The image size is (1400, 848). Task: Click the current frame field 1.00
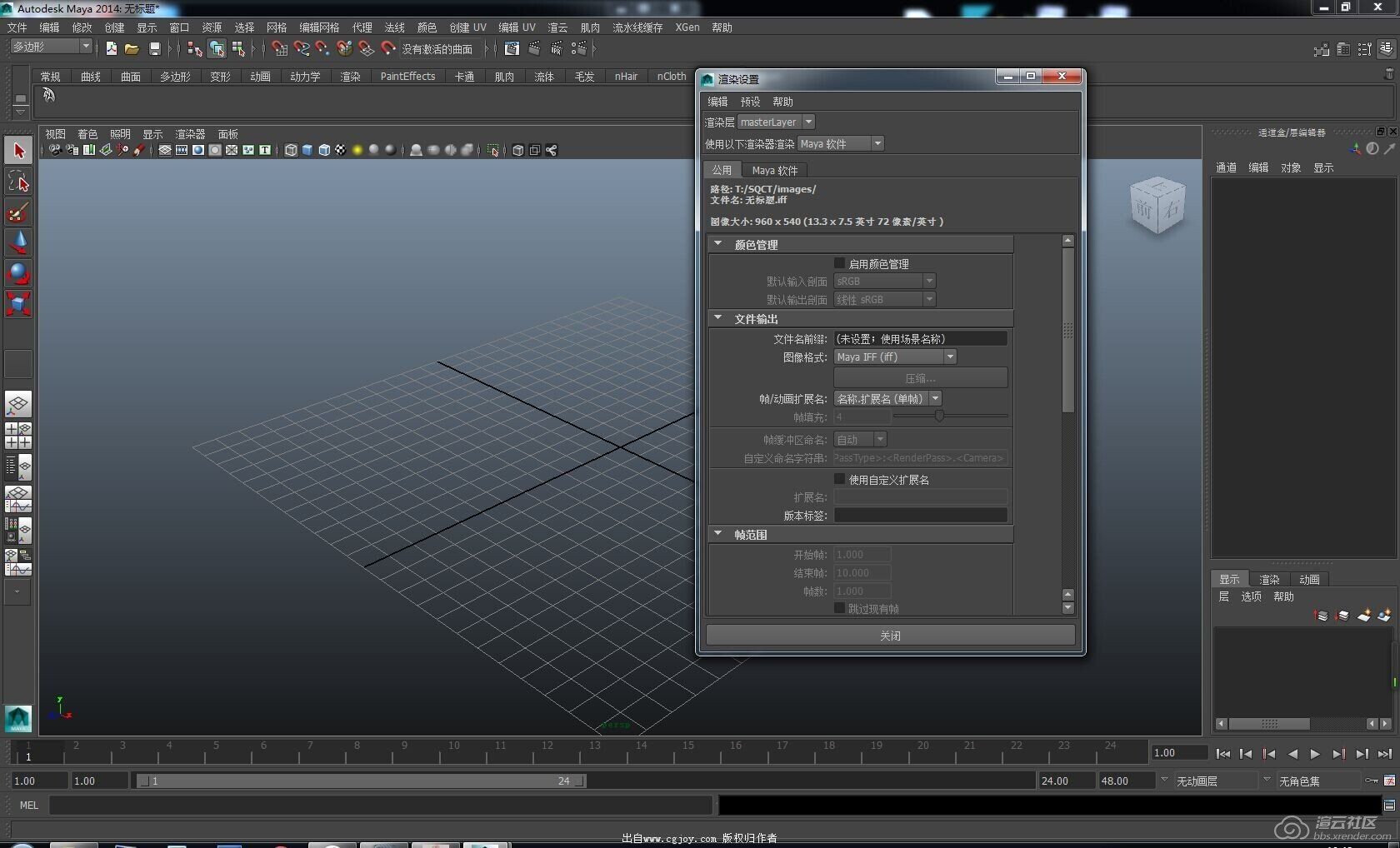click(x=1179, y=753)
